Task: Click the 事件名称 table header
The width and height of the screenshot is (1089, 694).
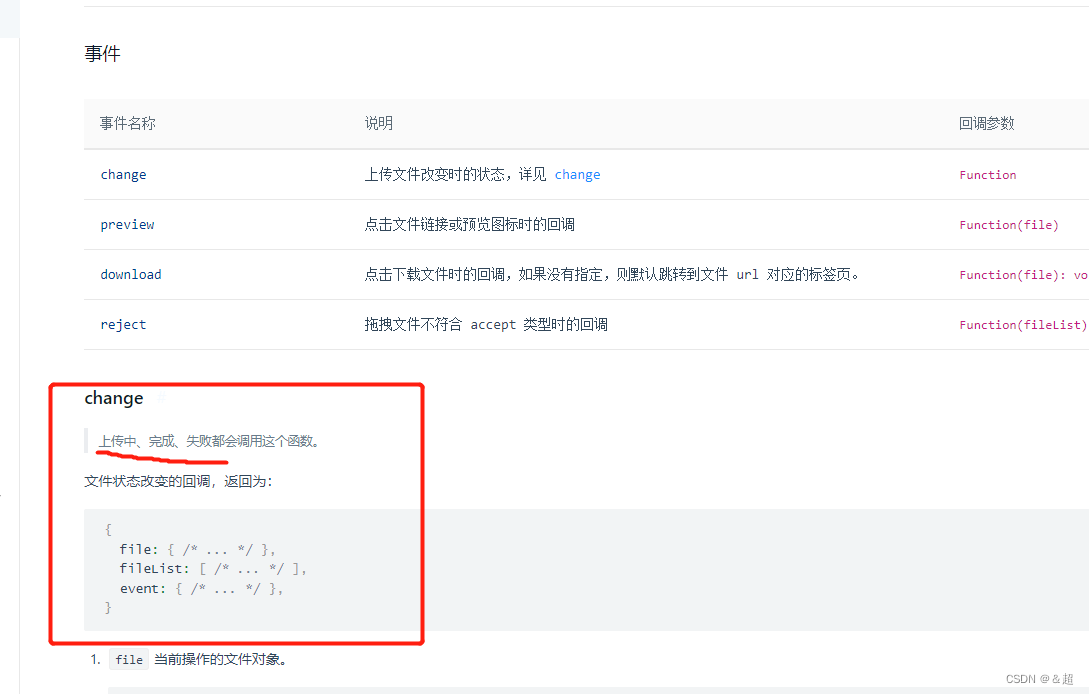Action: 126,123
